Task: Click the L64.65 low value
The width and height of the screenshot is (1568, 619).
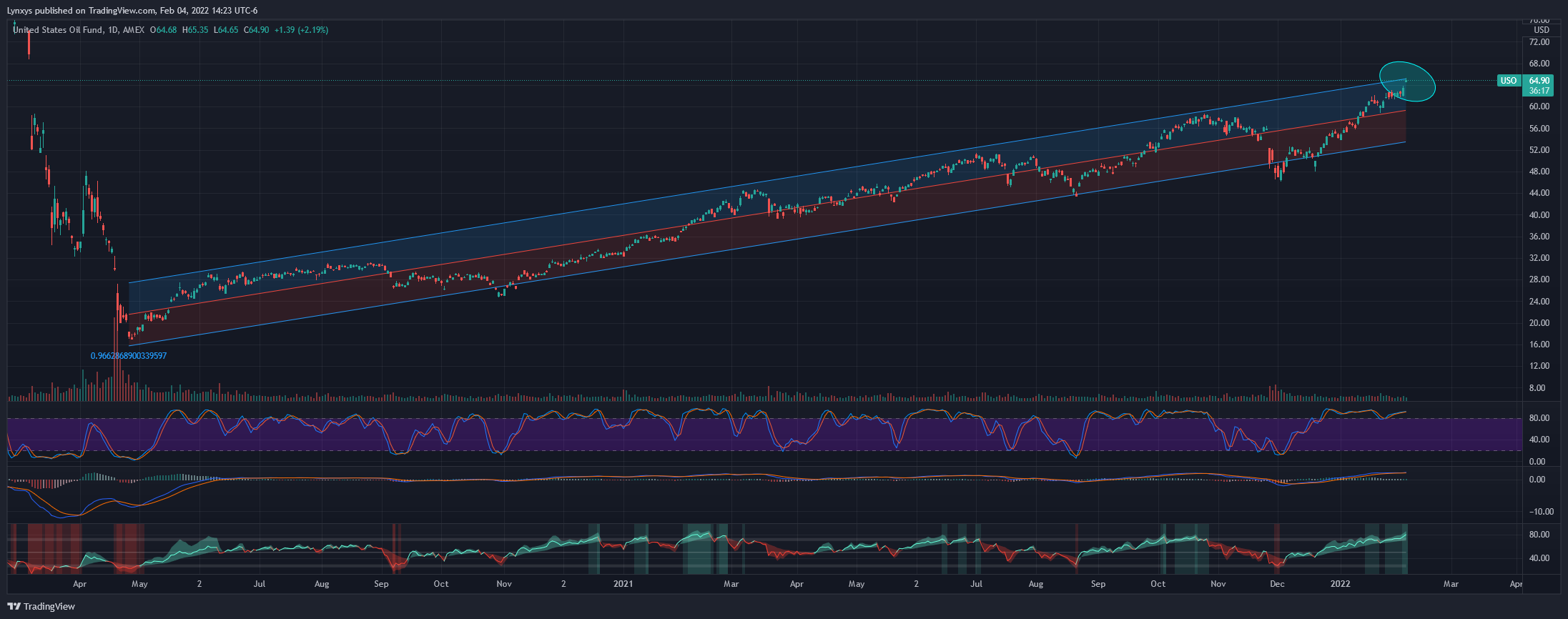Action: pyautogui.click(x=226, y=30)
